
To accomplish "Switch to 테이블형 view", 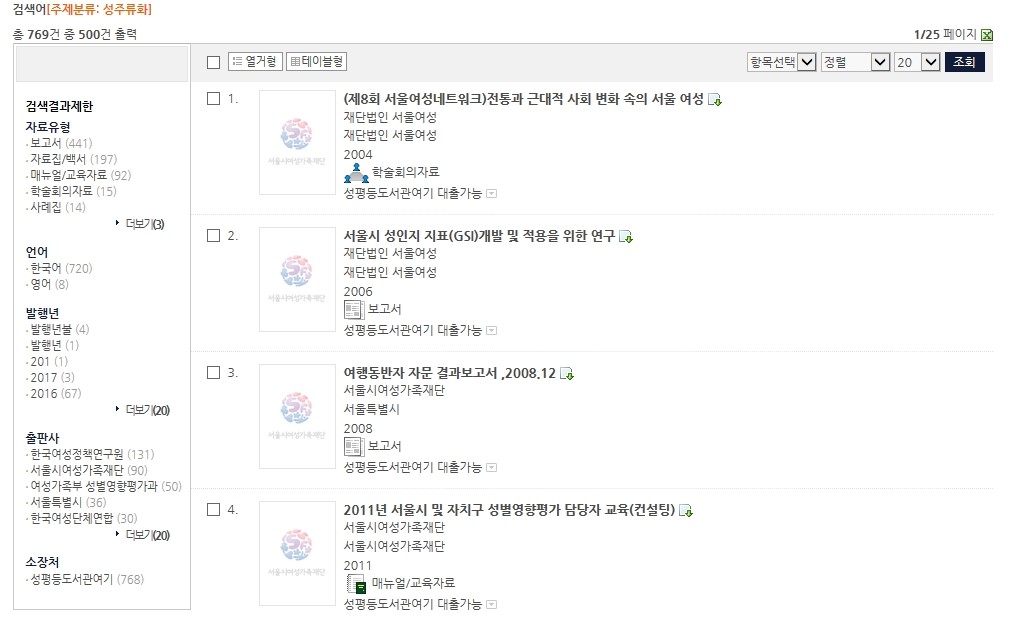I will 316,61.
